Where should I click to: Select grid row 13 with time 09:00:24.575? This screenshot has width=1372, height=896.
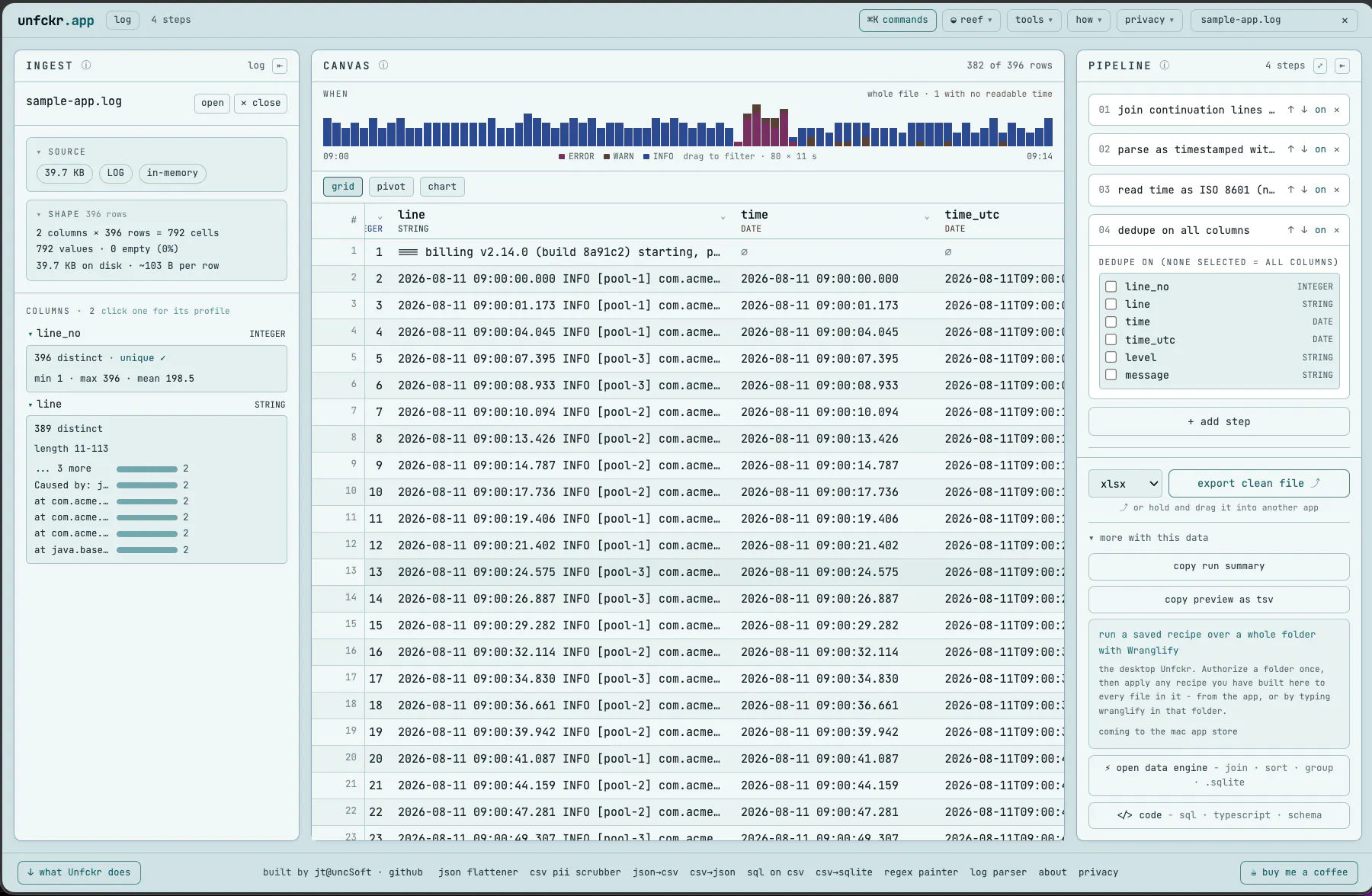click(688, 572)
